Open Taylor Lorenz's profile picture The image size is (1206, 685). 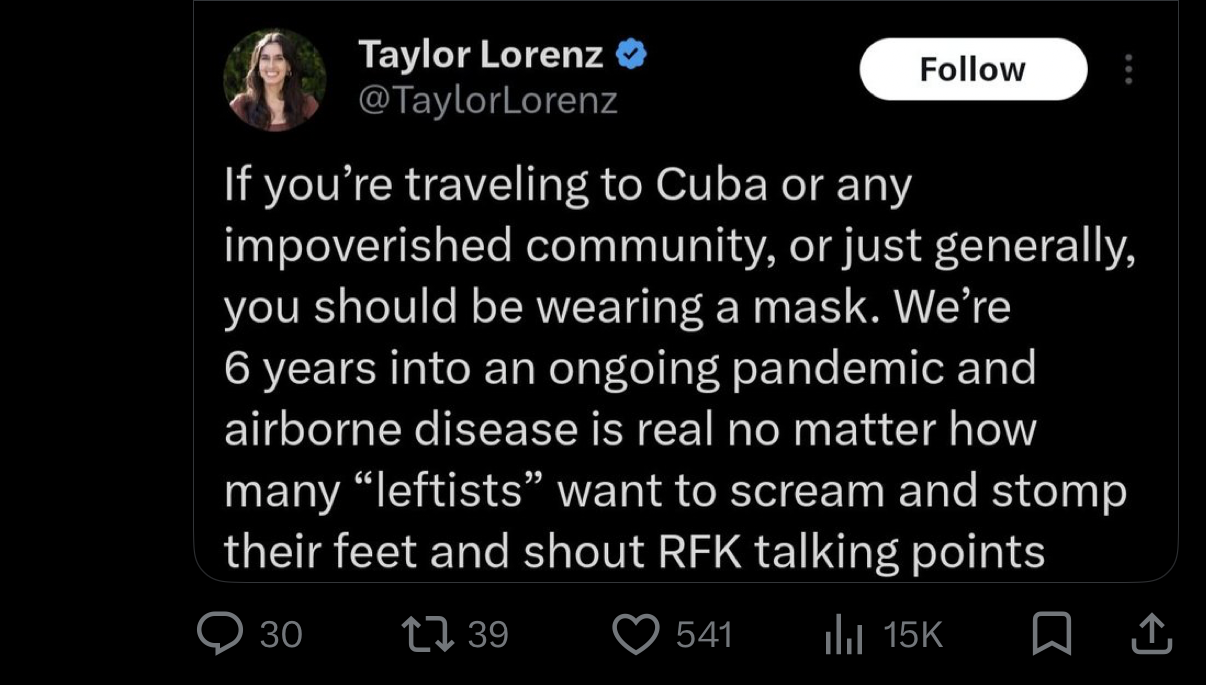click(274, 80)
